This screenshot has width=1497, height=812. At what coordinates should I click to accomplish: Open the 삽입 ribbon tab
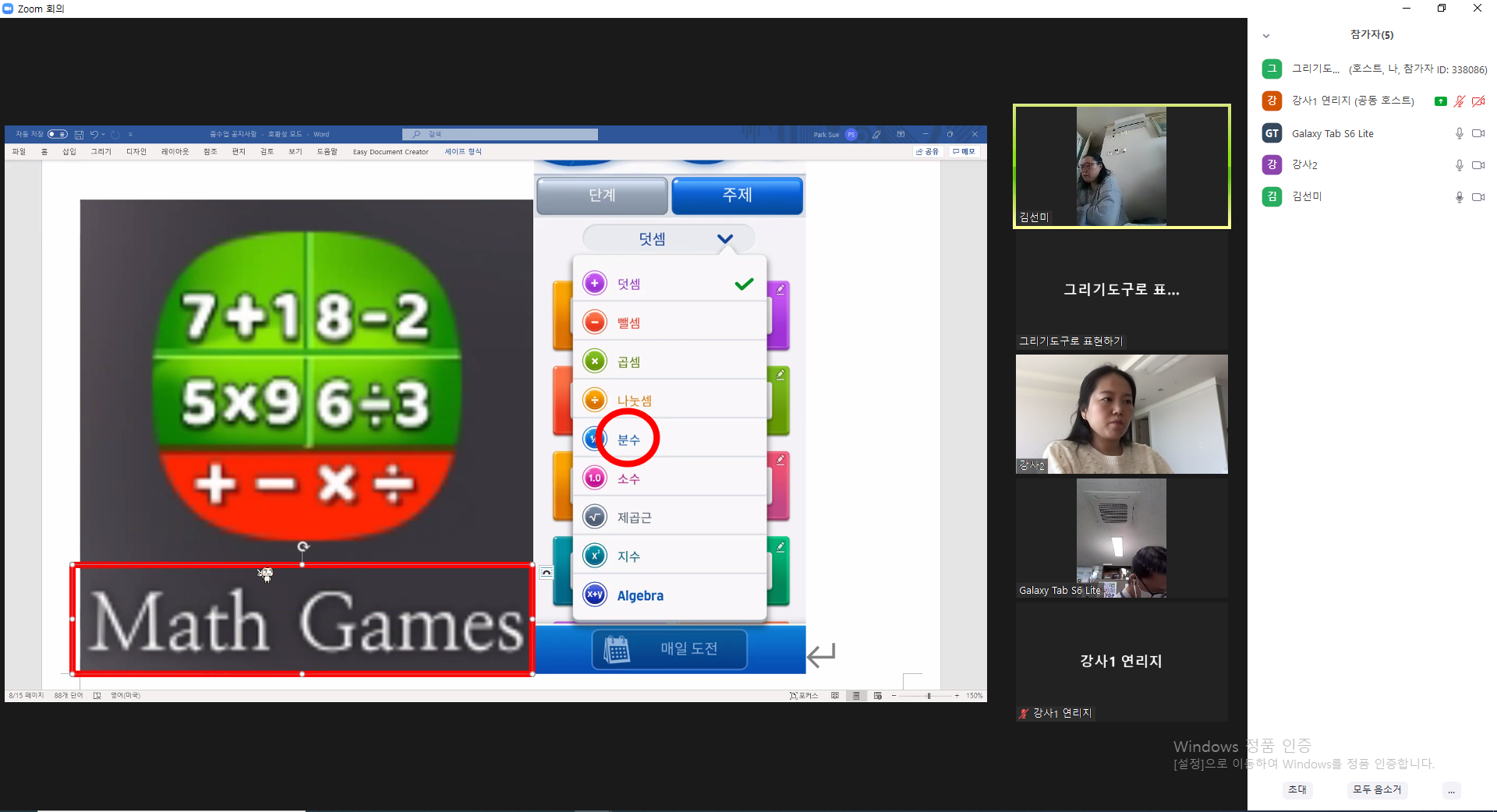tap(69, 152)
